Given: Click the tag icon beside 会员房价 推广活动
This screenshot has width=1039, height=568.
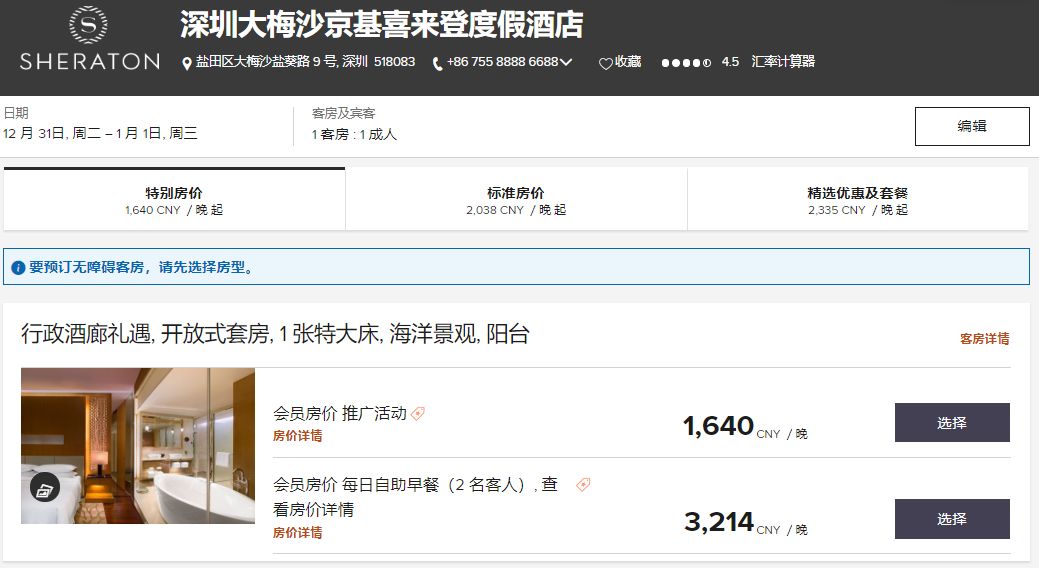Looking at the screenshot, I should pos(417,414).
